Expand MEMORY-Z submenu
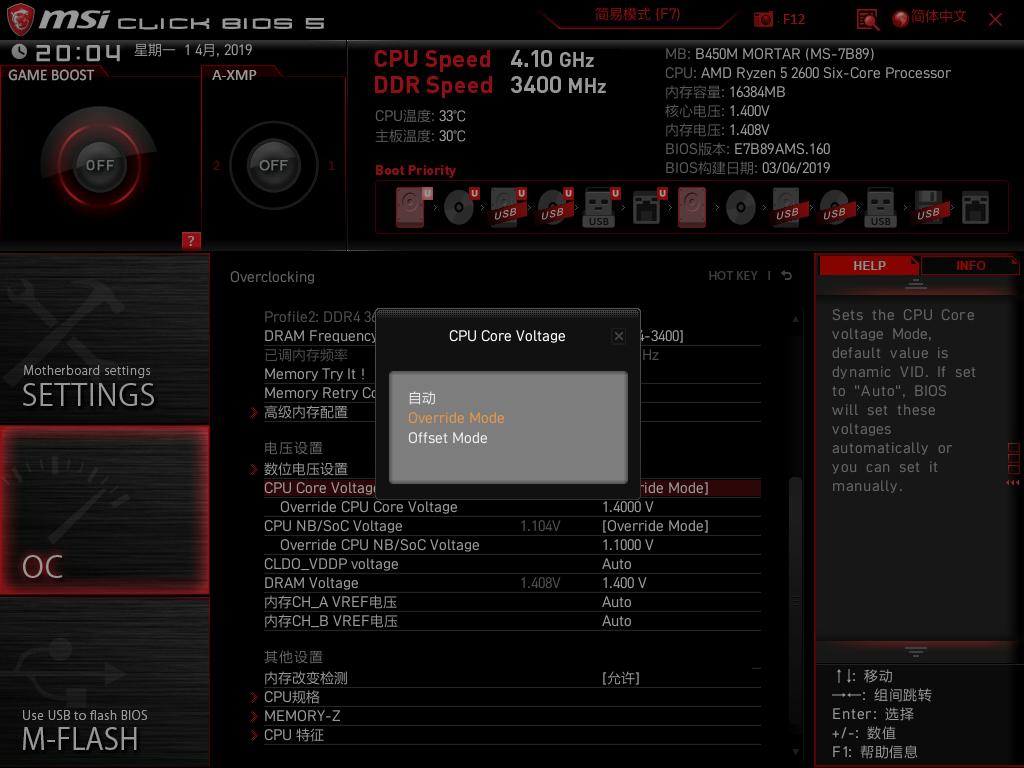The height and width of the screenshot is (768, 1024). click(x=302, y=716)
